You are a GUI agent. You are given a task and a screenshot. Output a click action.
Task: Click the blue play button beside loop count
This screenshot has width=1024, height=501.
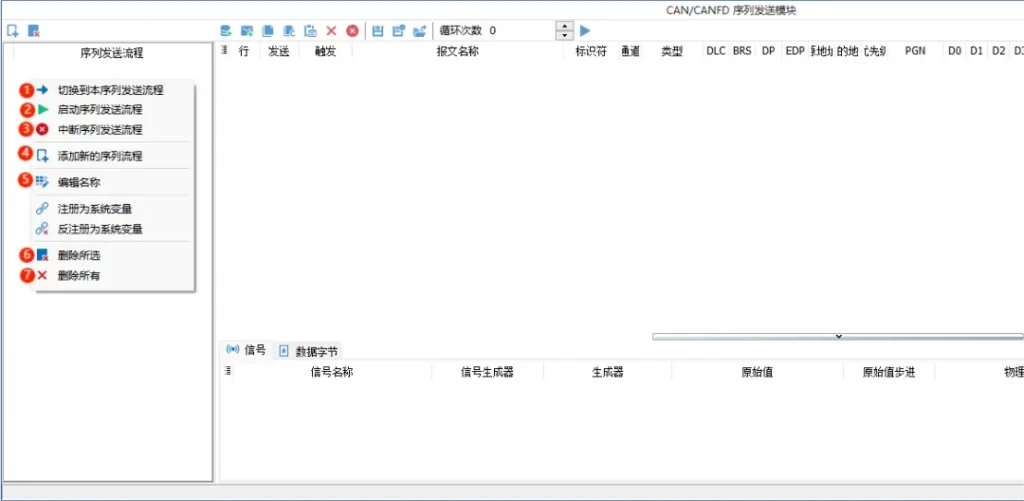(585, 31)
